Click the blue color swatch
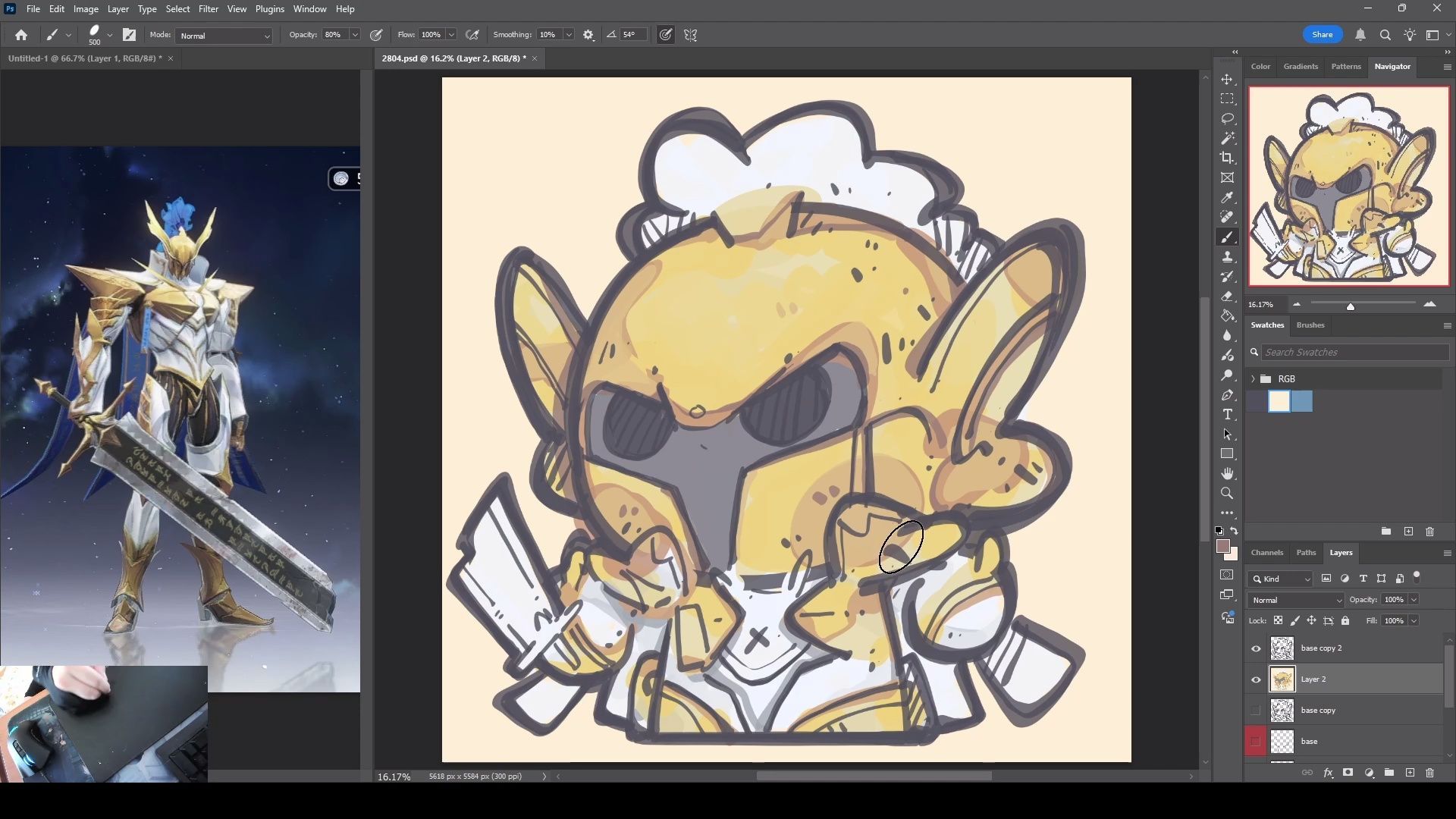The image size is (1456, 819). click(x=1301, y=401)
